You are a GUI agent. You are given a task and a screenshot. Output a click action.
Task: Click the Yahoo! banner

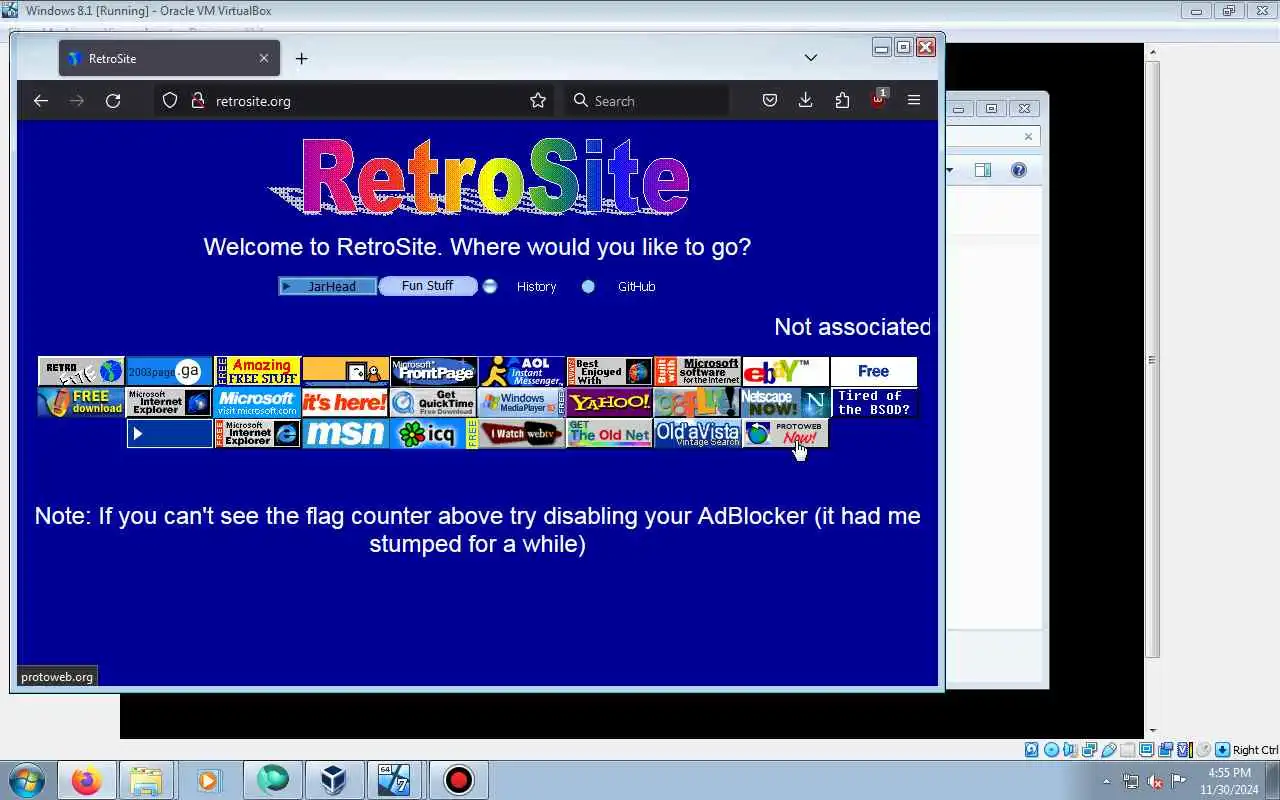(609, 402)
